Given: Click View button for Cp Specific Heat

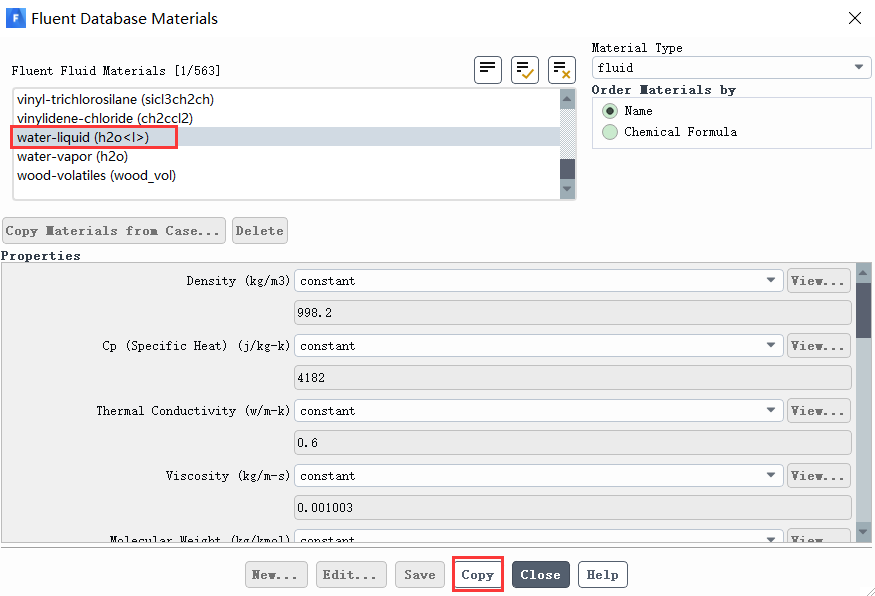Looking at the screenshot, I should (x=819, y=346).
